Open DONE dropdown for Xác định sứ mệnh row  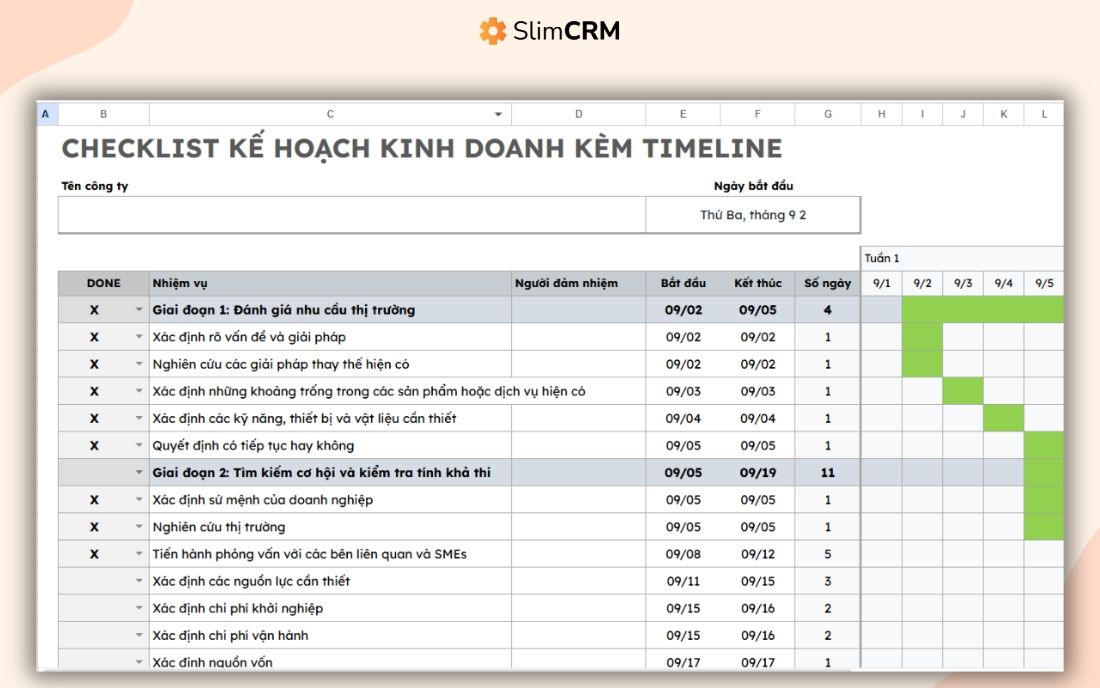pos(139,499)
